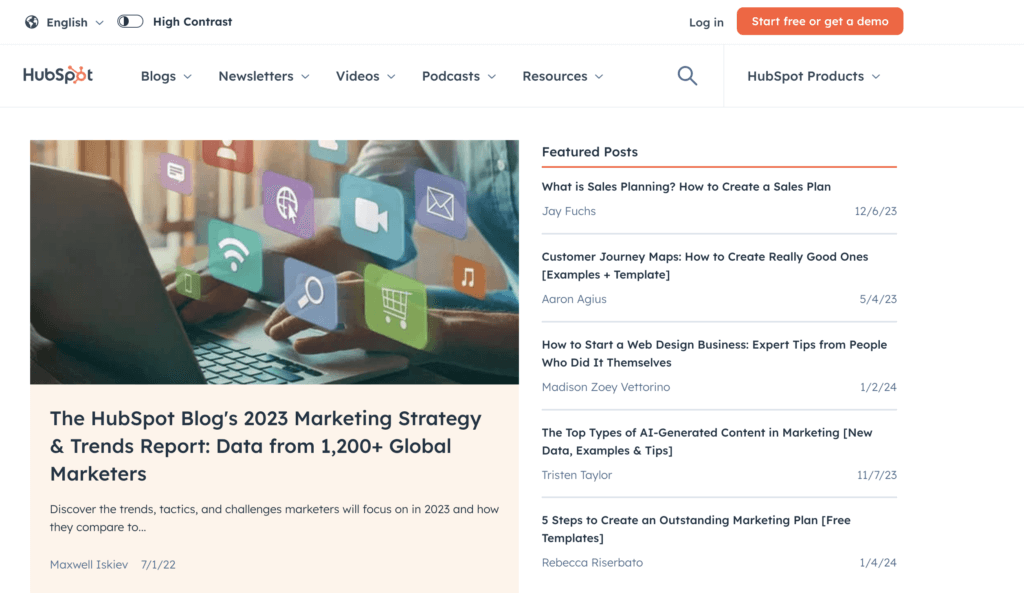Click the HubSpot sprocket logo
Image resolution: width=1024 pixels, height=606 pixels.
click(x=57, y=75)
